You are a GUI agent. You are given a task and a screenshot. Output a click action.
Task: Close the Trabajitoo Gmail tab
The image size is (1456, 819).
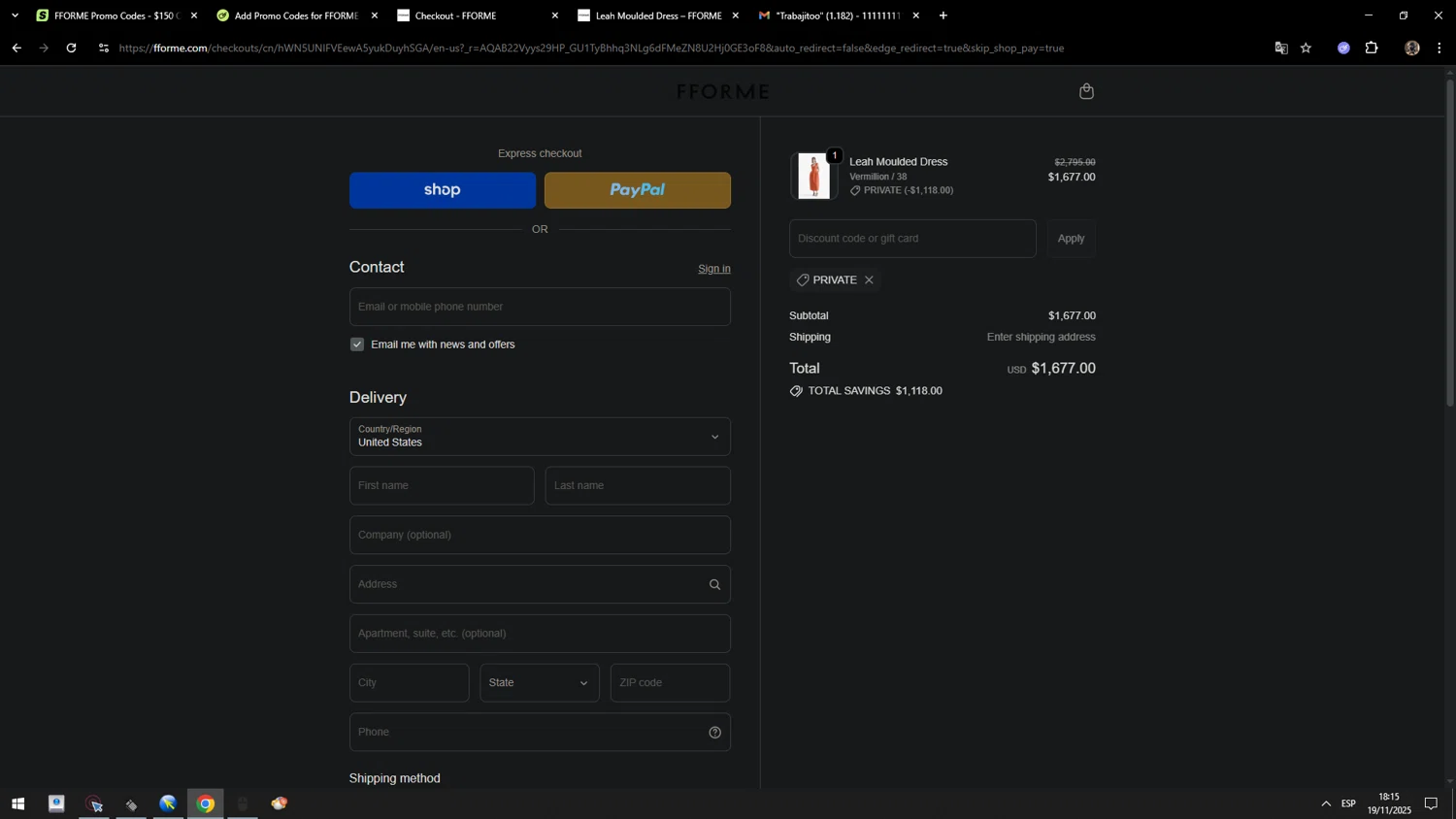[915, 16]
